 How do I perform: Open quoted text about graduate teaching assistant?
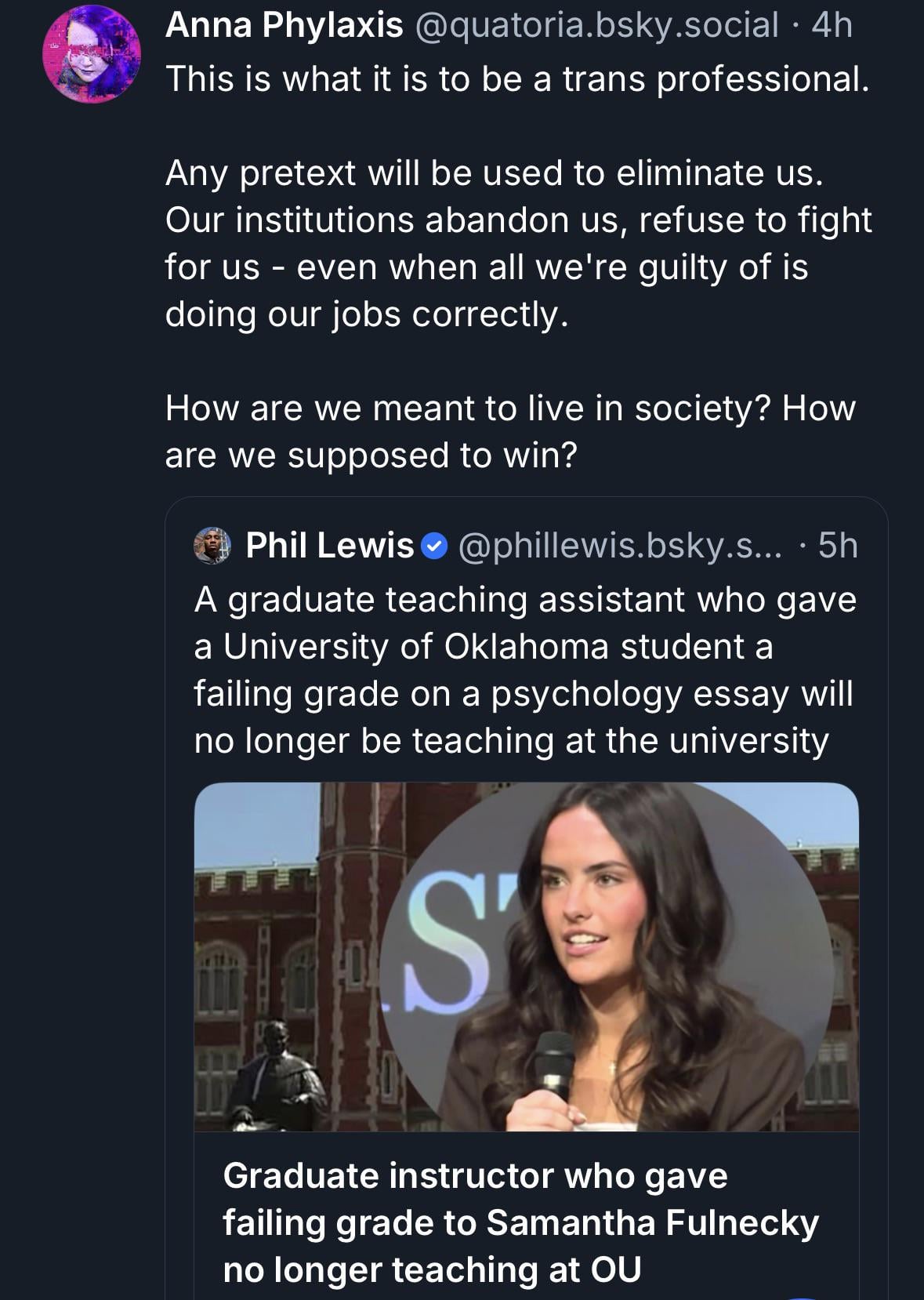click(525, 670)
